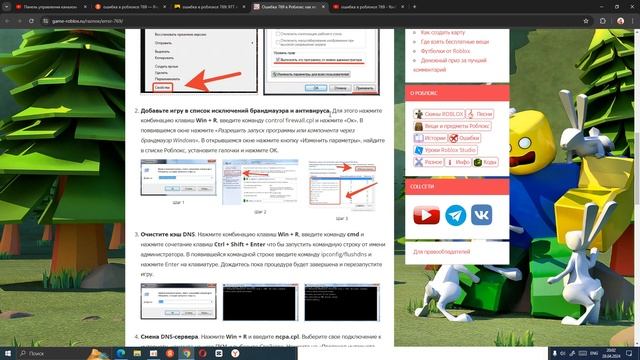Open the notification center icon

point(629,353)
